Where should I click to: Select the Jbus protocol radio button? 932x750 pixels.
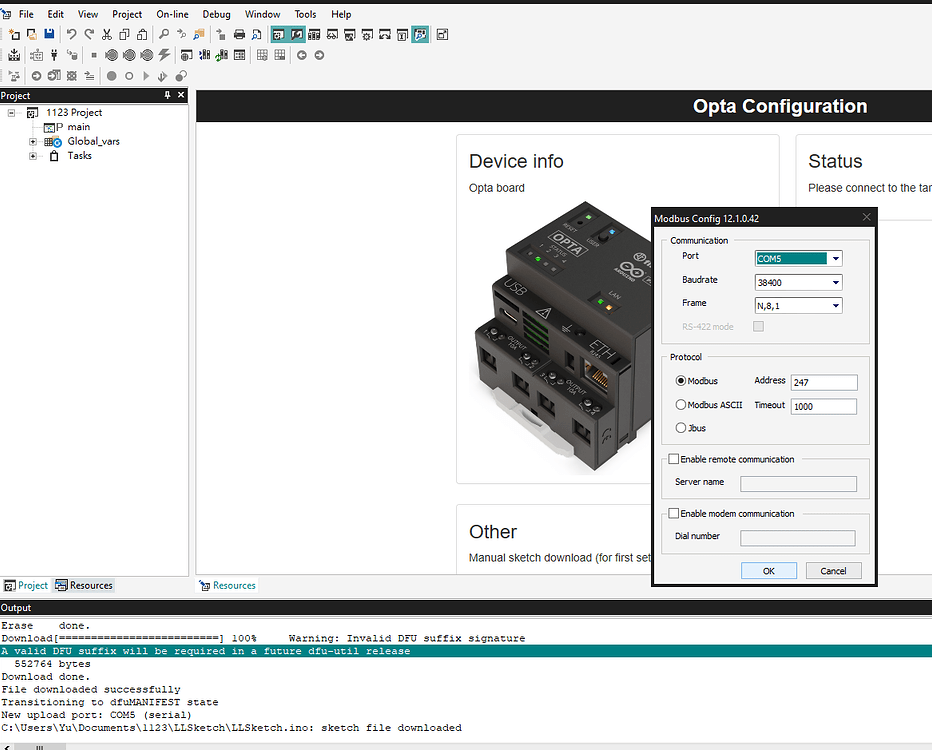(x=681, y=428)
